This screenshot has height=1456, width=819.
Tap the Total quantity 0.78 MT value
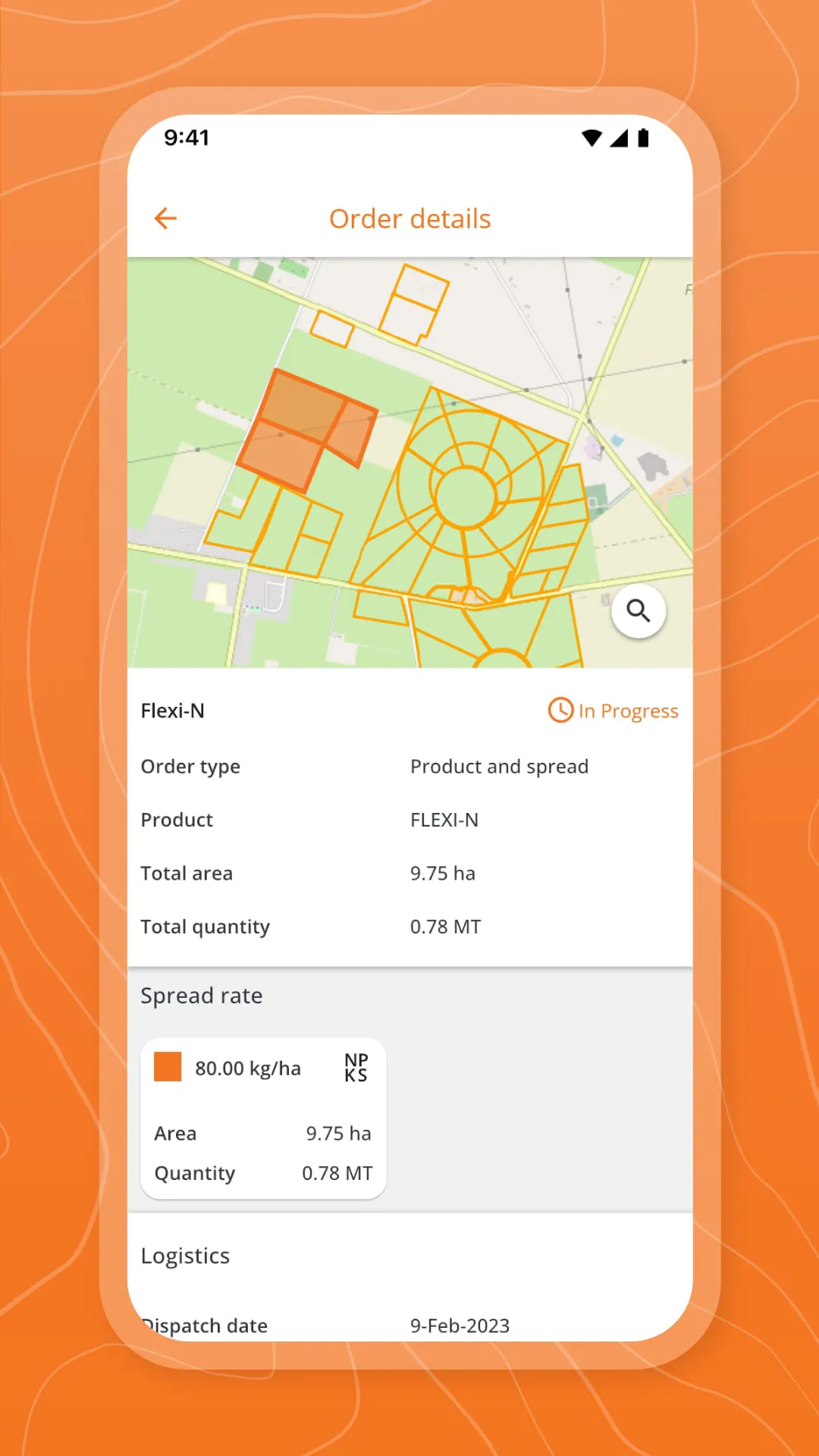446,927
